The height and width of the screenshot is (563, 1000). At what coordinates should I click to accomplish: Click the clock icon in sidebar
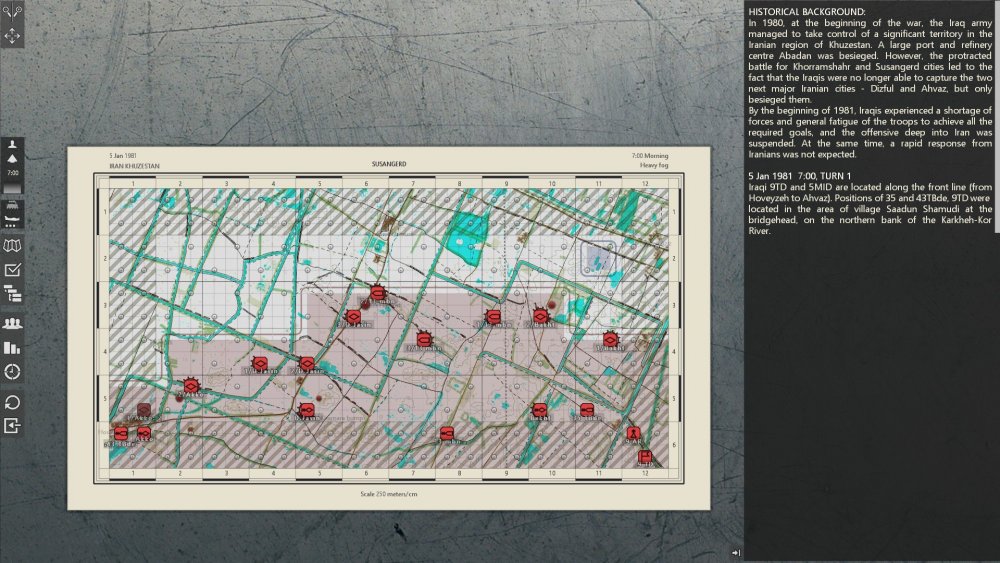[x=13, y=372]
